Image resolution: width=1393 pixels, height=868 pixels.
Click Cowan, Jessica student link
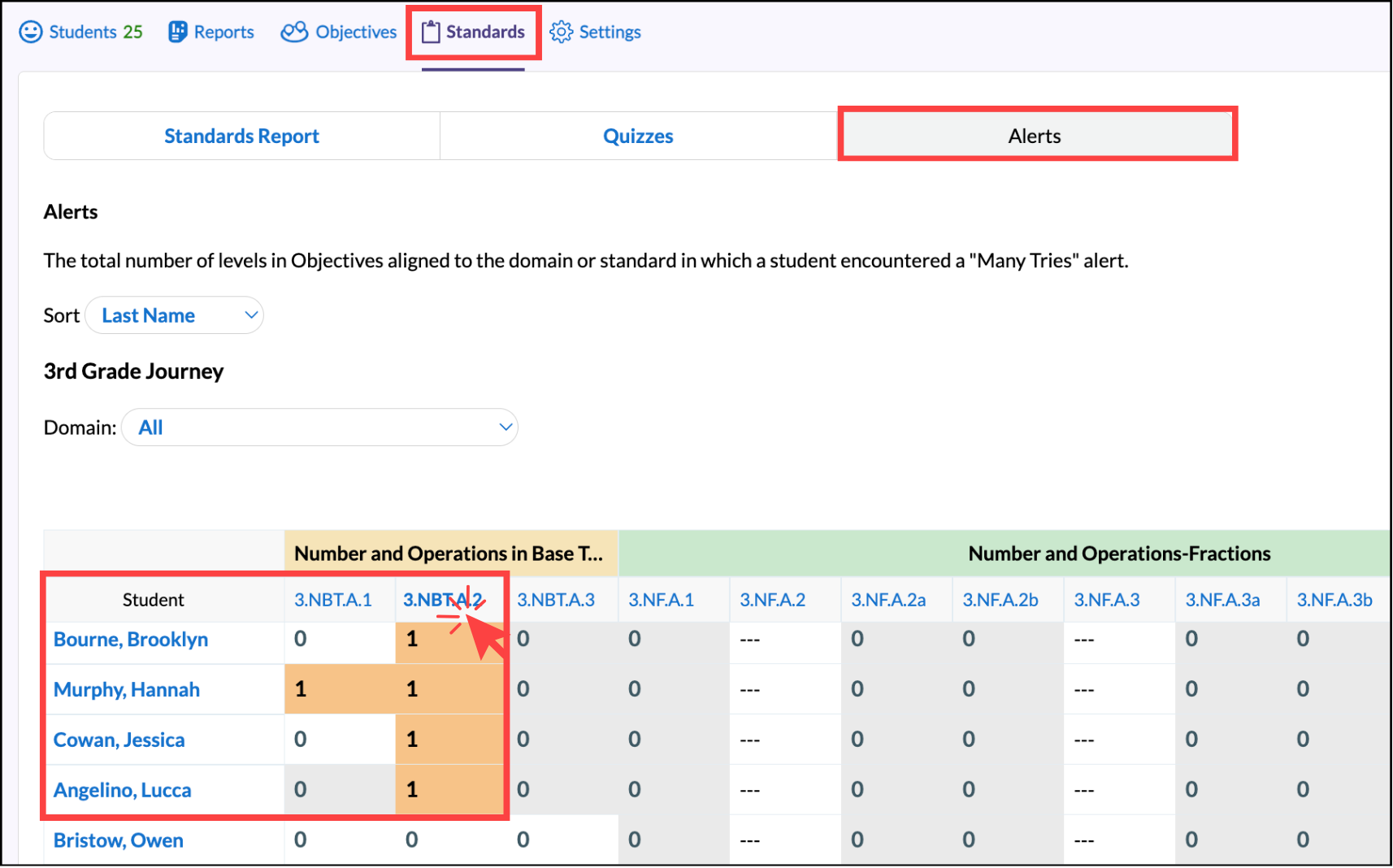tap(119, 740)
